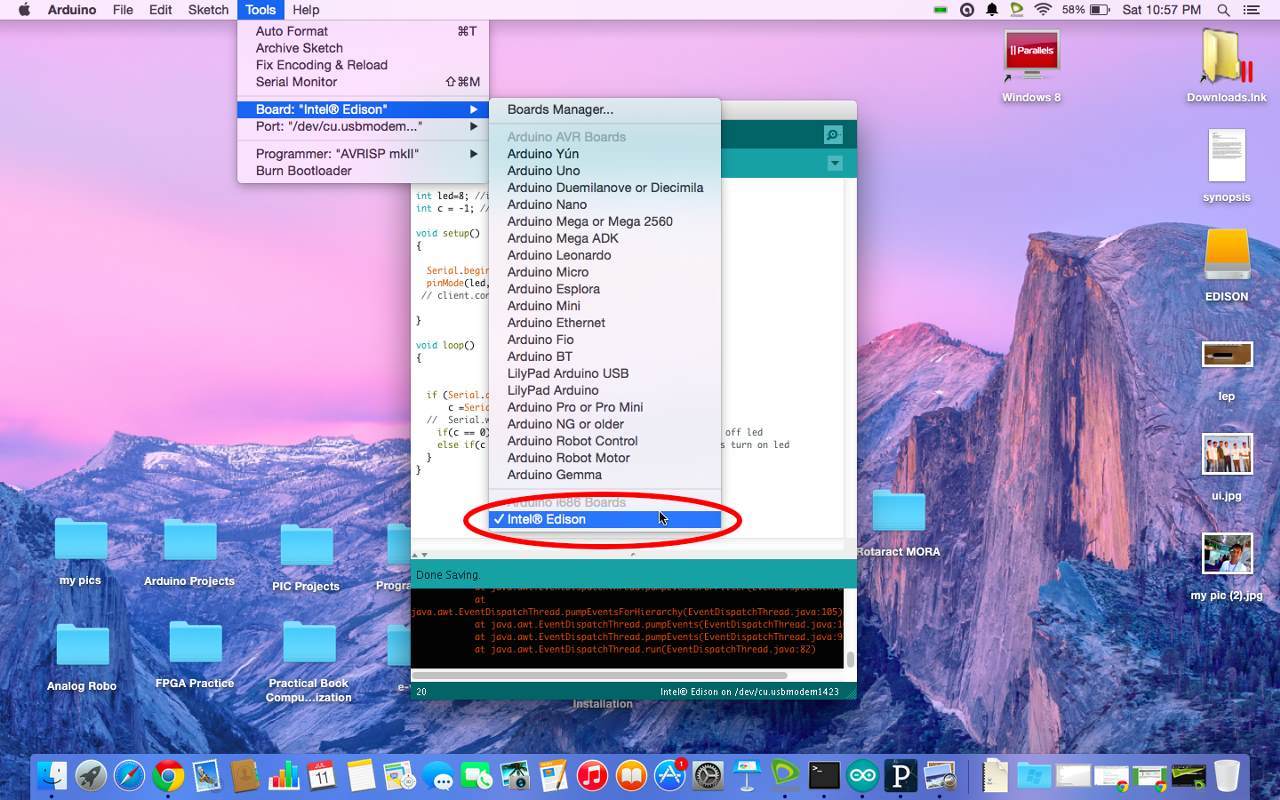Open the Arduino Projects folder on desktop
Viewport: 1280px width, 800px height.
(x=190, y=541)
